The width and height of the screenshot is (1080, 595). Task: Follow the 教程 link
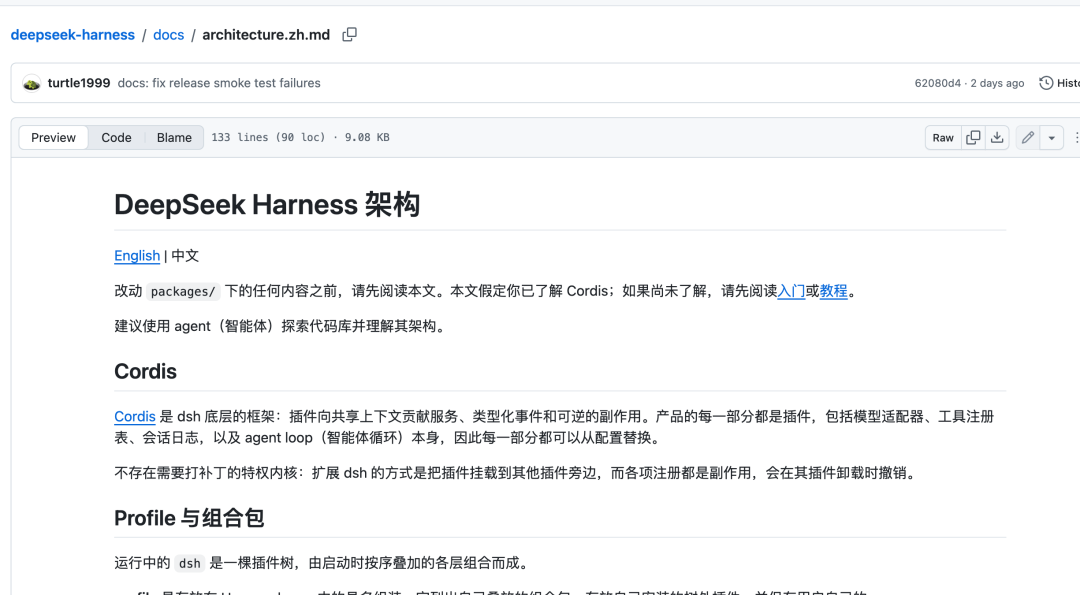click(x=833, y=291)
